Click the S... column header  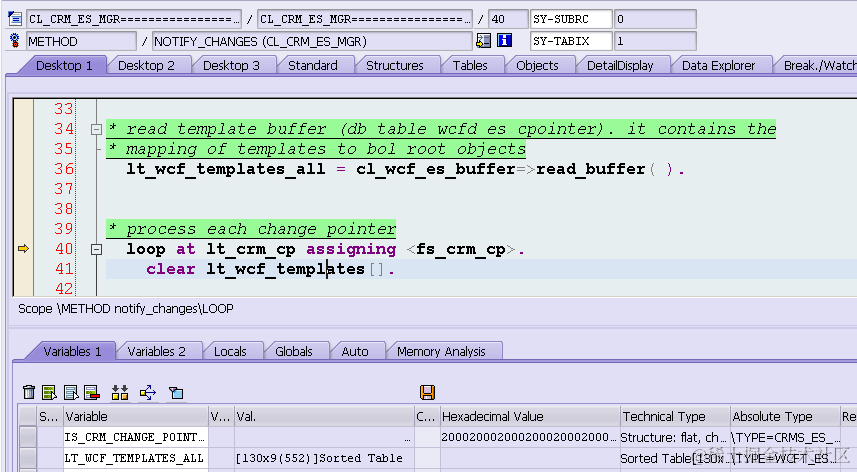(50, 416)
